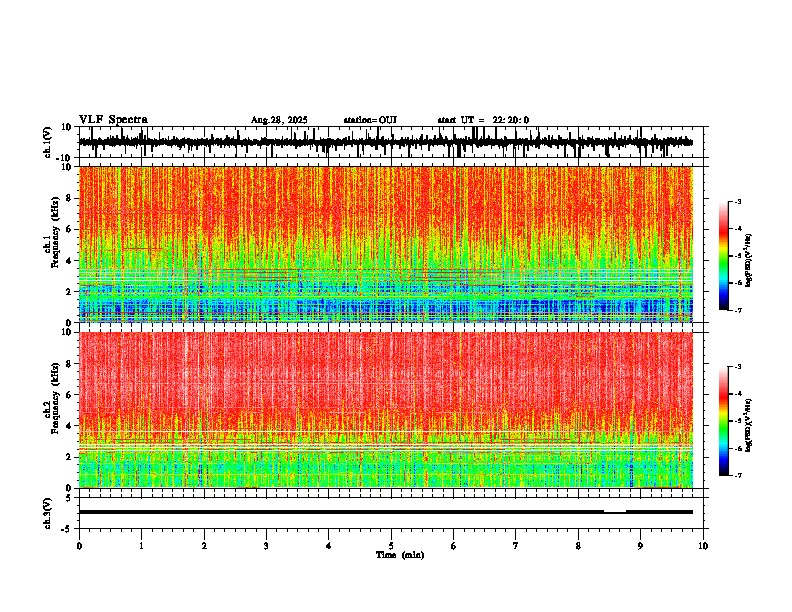The image size is (792, 612).
Task: Click time axis tick label "8"
Action: 578,546
